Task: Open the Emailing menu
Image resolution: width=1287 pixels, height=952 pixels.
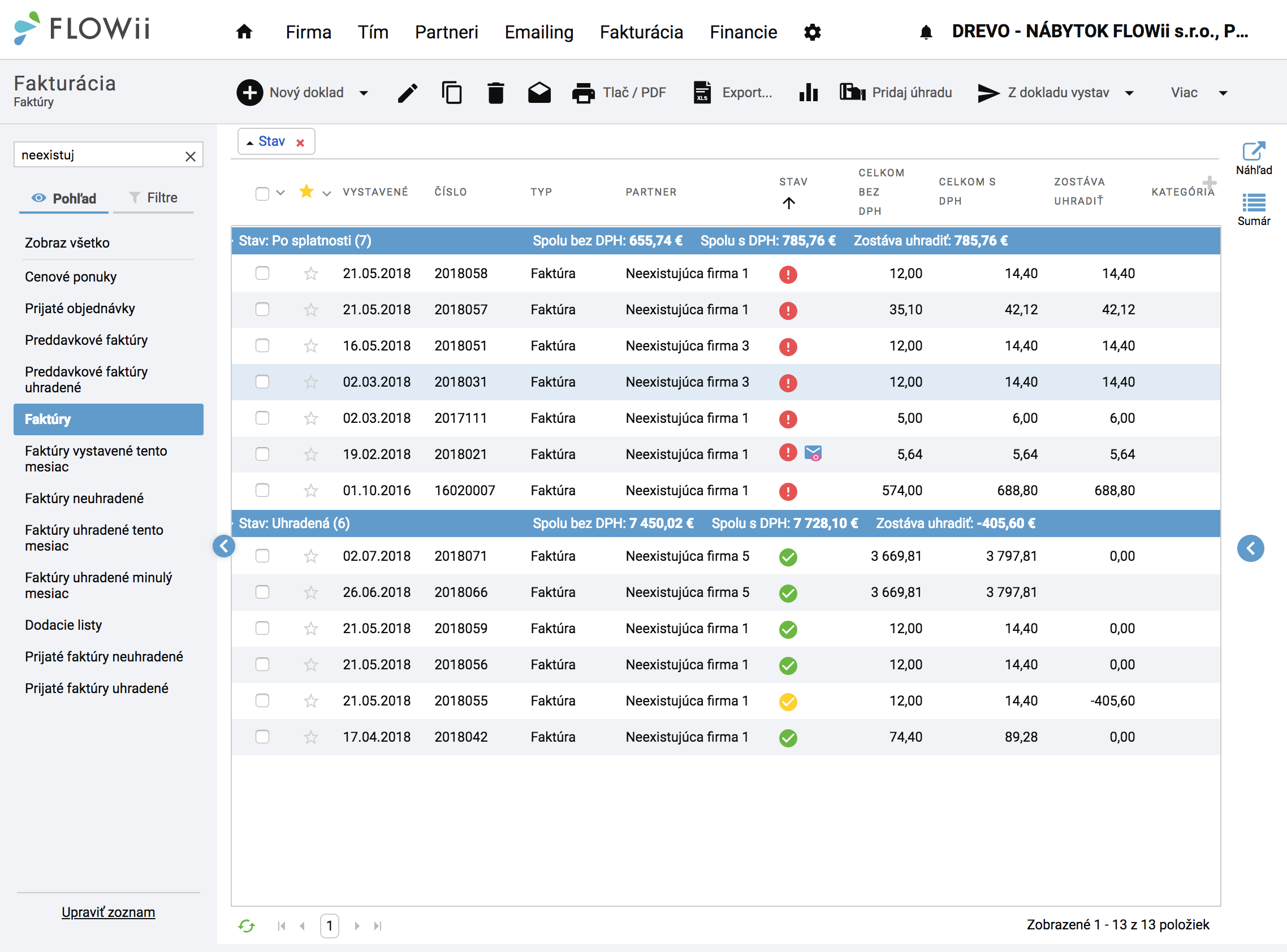Action: click(x=539, y=32)
